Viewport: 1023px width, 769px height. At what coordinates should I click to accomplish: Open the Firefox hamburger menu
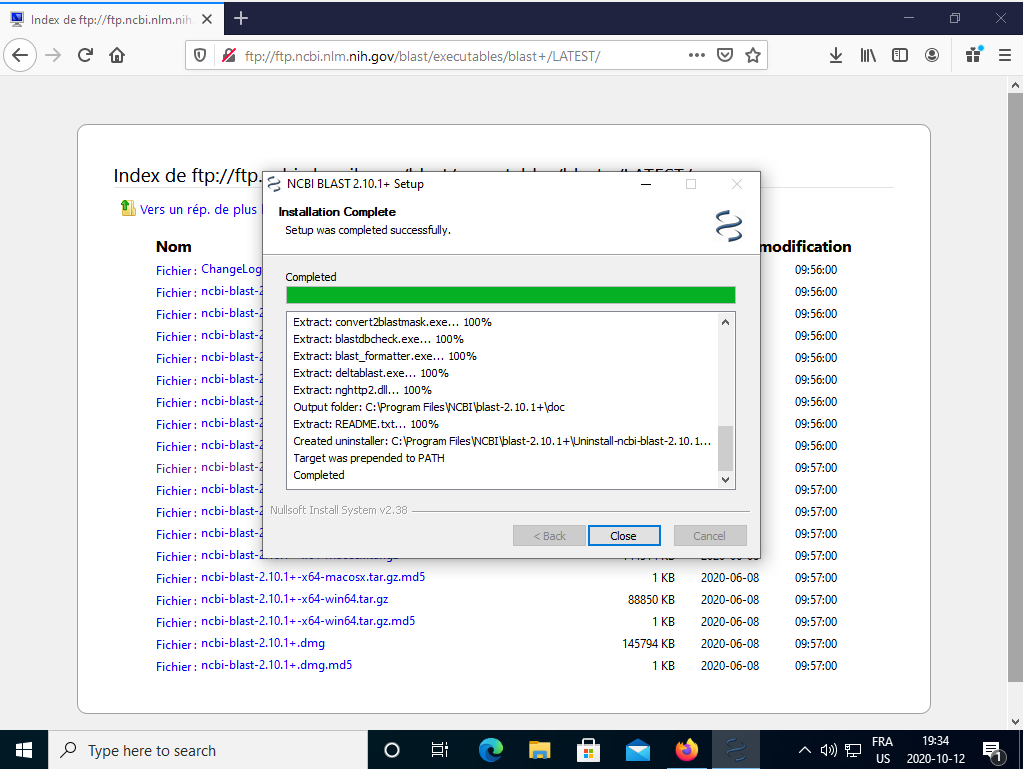pyautogui.click(x=1003, y=56)
